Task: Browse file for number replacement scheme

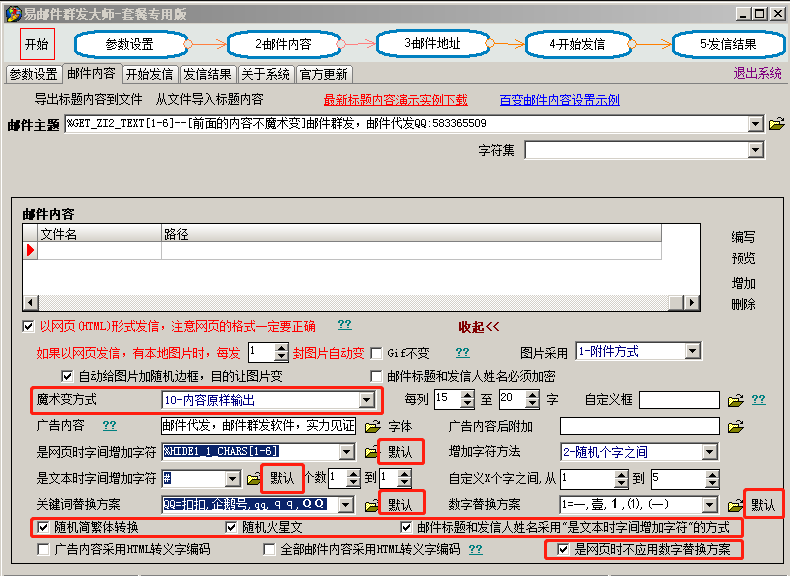Action: (x=735, y=504)
